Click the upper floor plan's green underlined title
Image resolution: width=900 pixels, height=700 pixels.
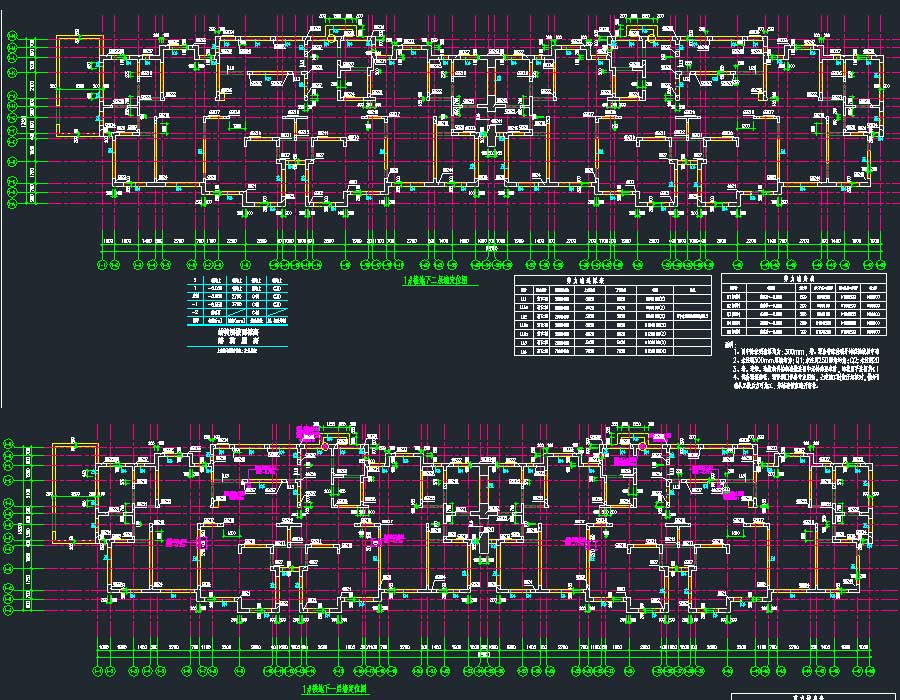440,283
